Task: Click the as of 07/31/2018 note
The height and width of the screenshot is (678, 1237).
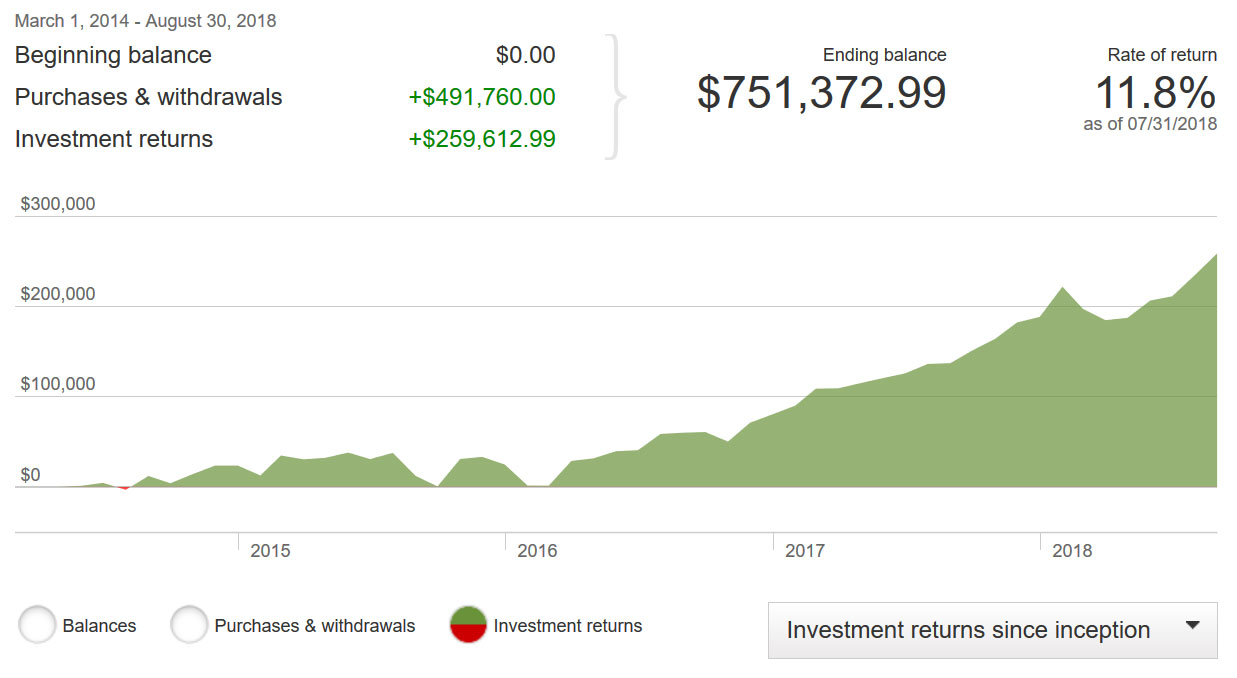Action: 1150,125
